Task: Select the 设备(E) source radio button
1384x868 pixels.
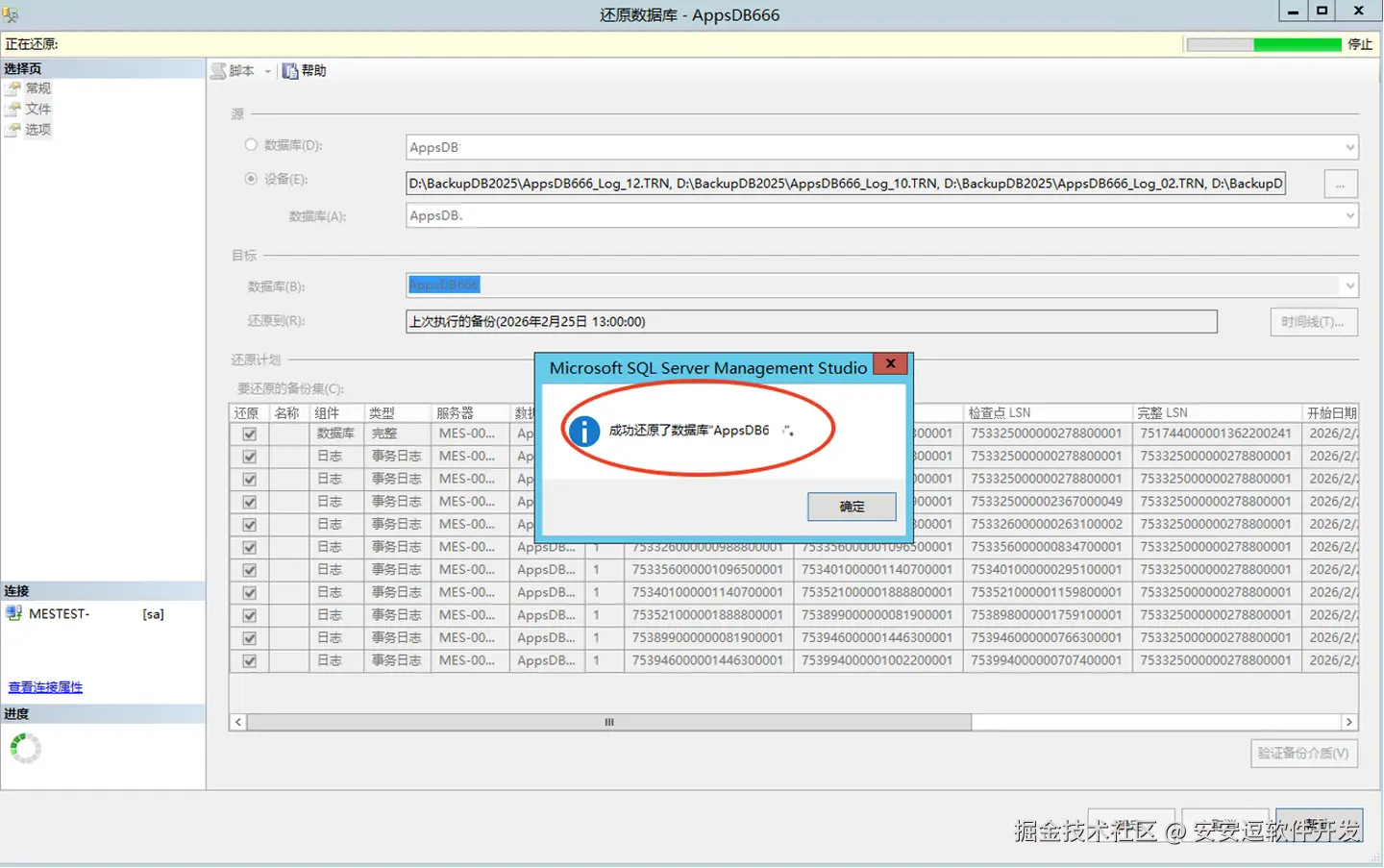Action: (251, 179)
